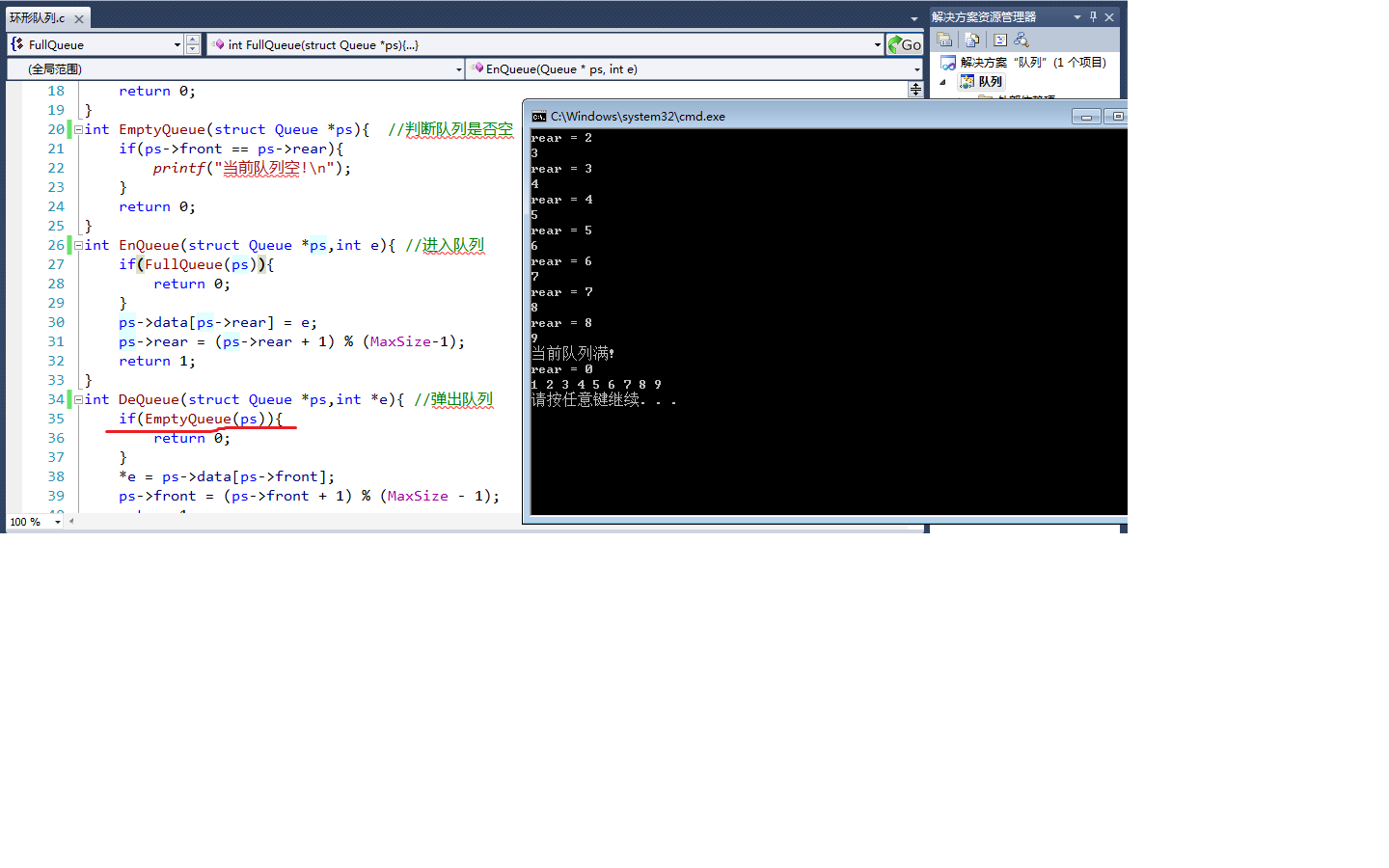The width and height of the screenshot is (1389, 868).
Task: Toggle auto-hide pin for Solution Explorer
Action: [x=1093, y=17]
